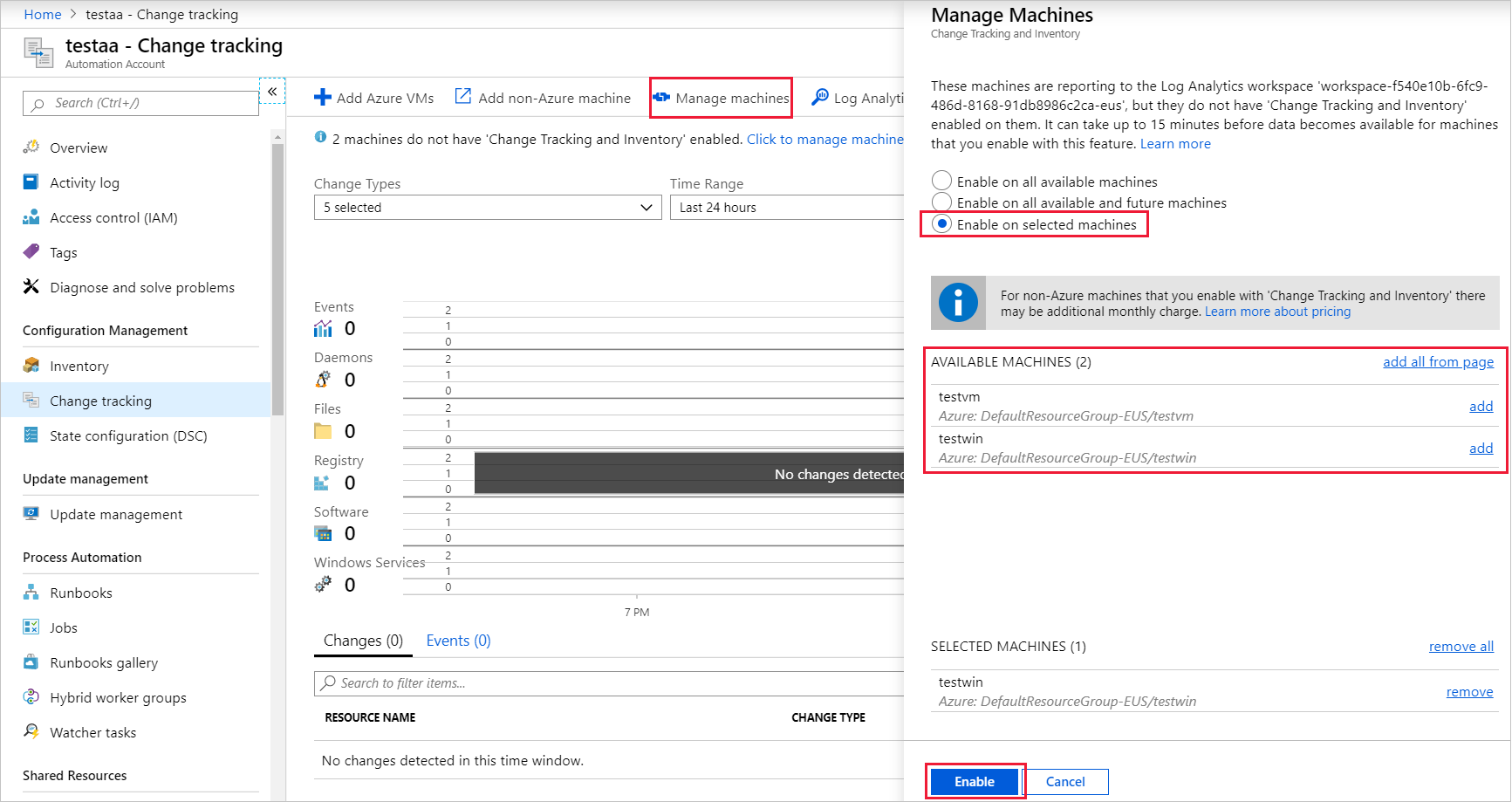Remove testwin from selected machines

click(x=1469, y=691)
